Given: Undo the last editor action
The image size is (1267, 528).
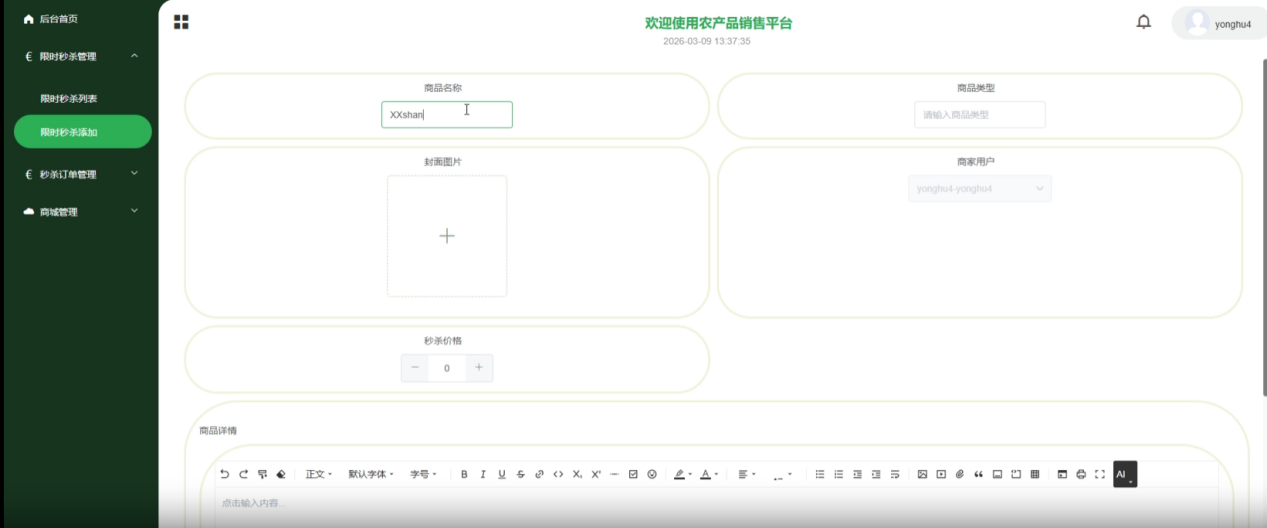Looking at the screenshot, I should point(224,474).
